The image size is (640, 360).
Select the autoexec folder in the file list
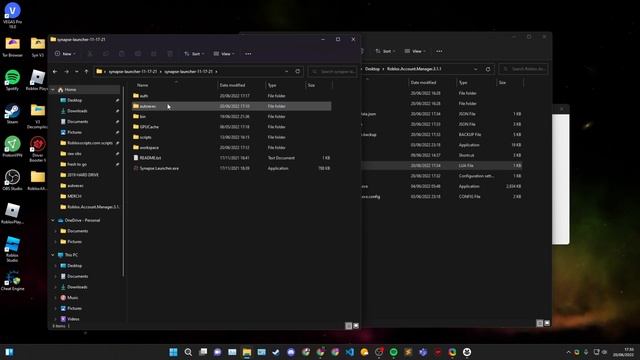click(x=231, y=106)
